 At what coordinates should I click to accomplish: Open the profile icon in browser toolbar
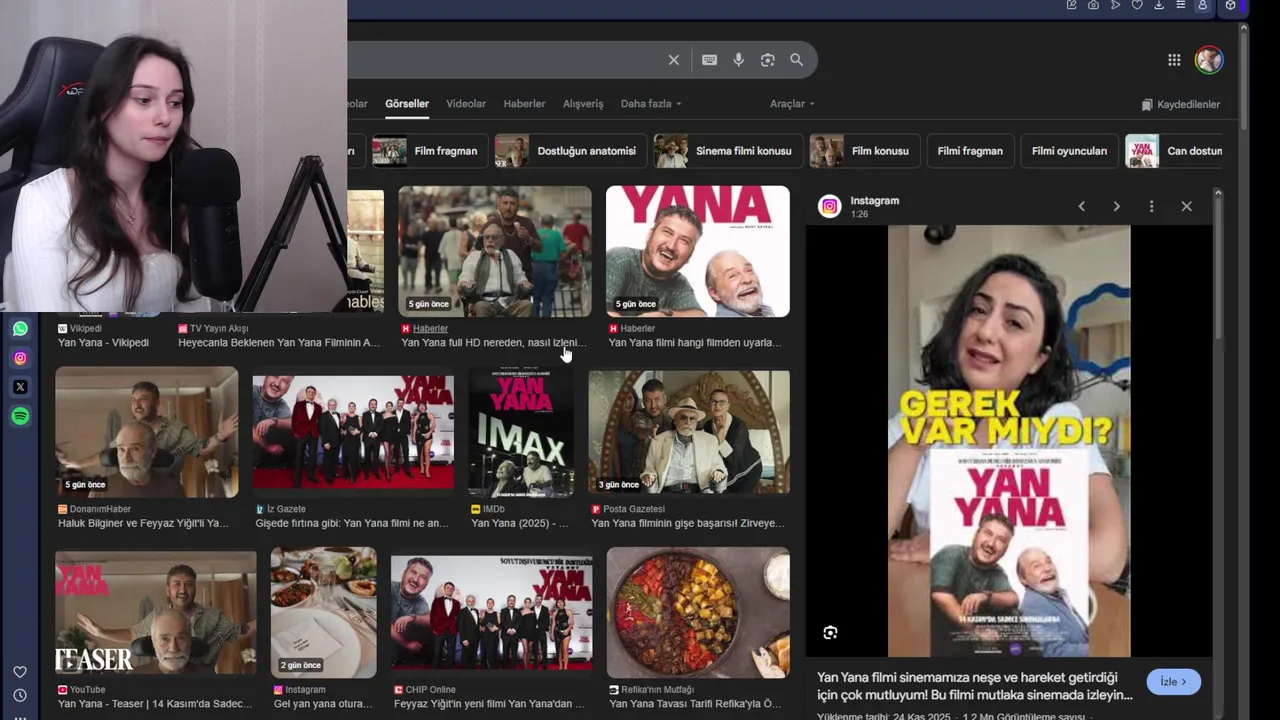[x=1203, y=5]
